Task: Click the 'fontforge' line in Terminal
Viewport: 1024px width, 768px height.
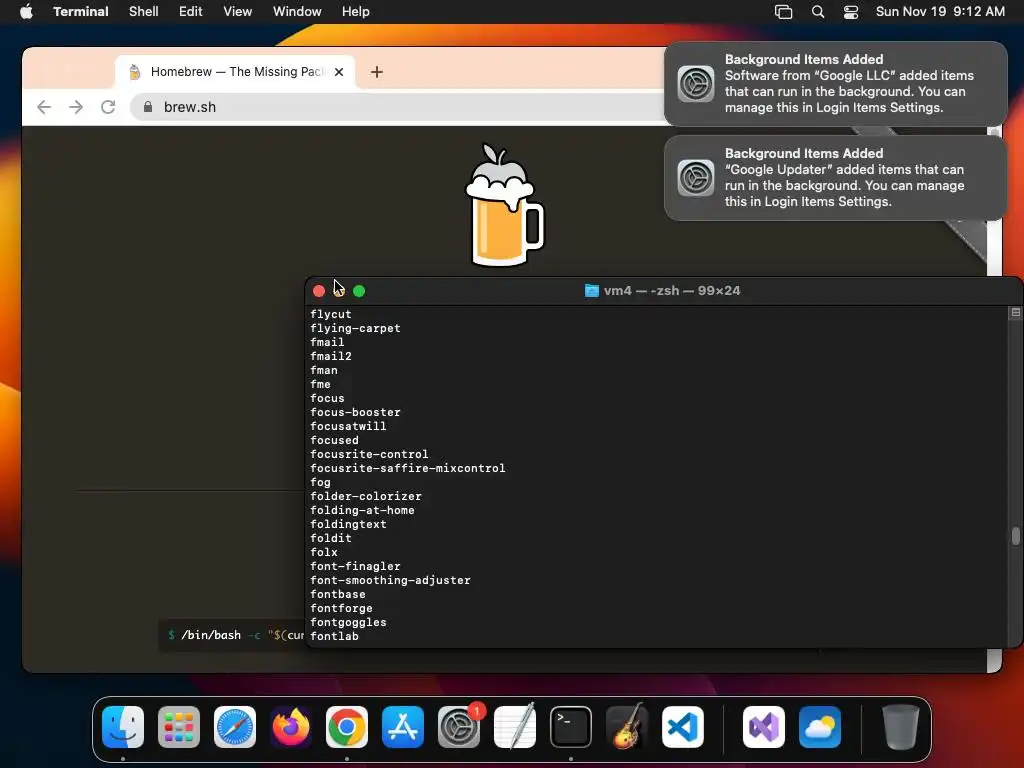Action: point(341,608)
